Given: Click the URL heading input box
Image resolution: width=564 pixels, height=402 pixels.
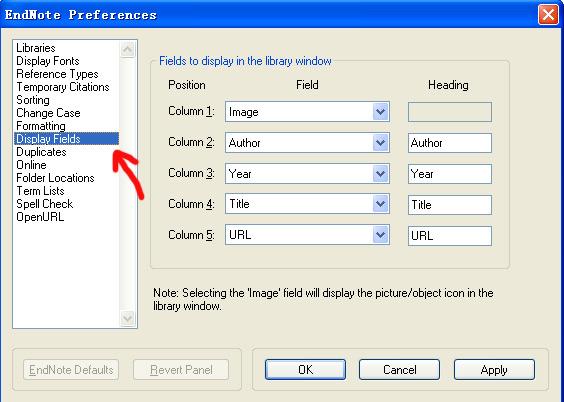Looking at the screenshot, I should tap(450, 236).
